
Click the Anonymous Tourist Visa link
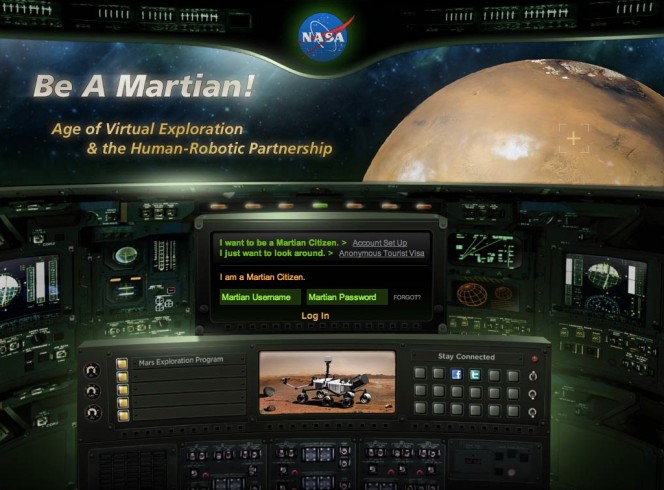382,254
